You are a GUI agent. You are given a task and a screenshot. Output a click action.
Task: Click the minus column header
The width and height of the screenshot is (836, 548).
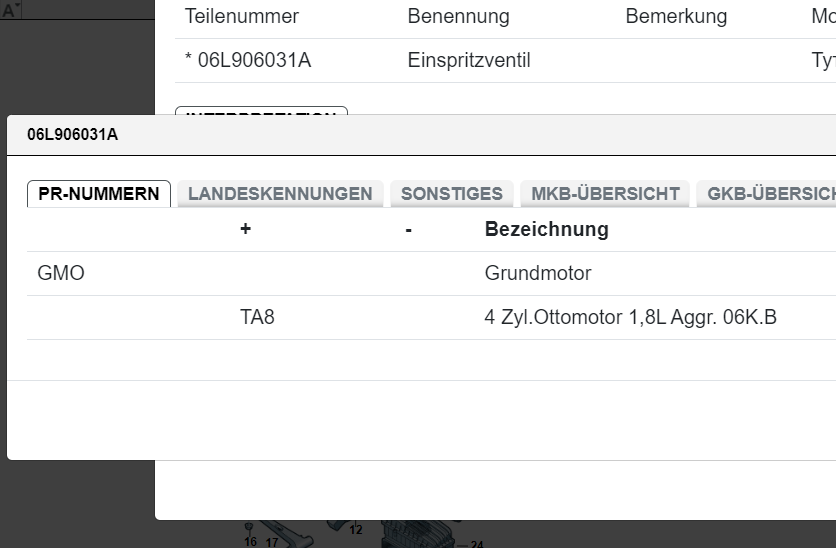point(409,229)
